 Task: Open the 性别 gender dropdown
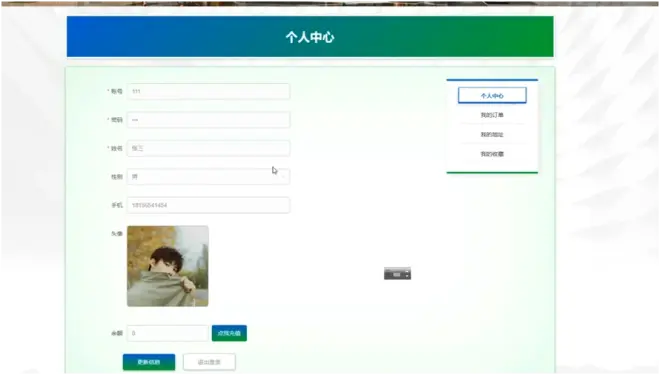208,177
